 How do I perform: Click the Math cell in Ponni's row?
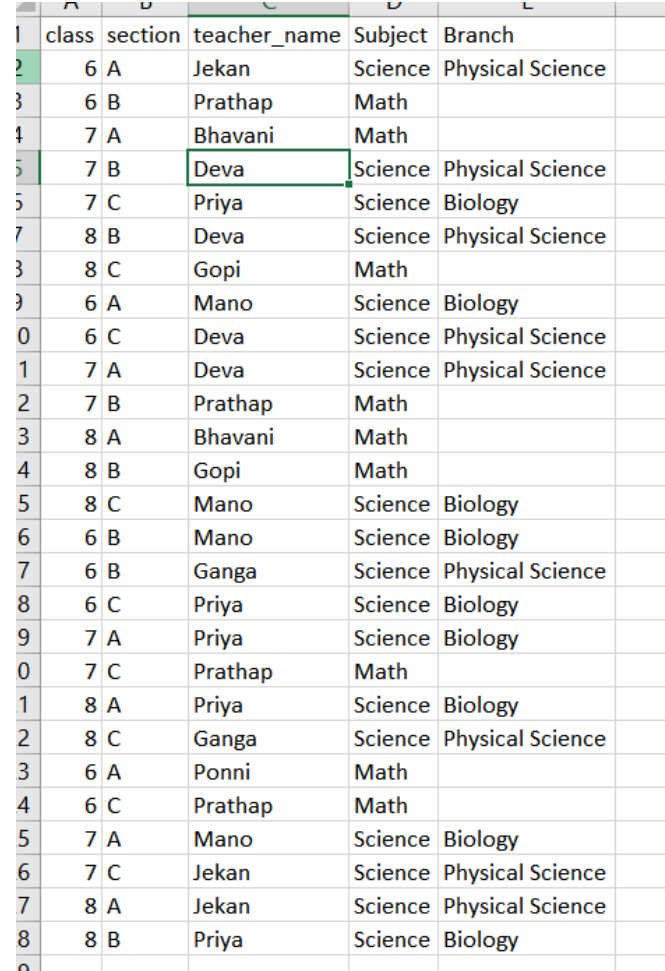coord(381,772)
